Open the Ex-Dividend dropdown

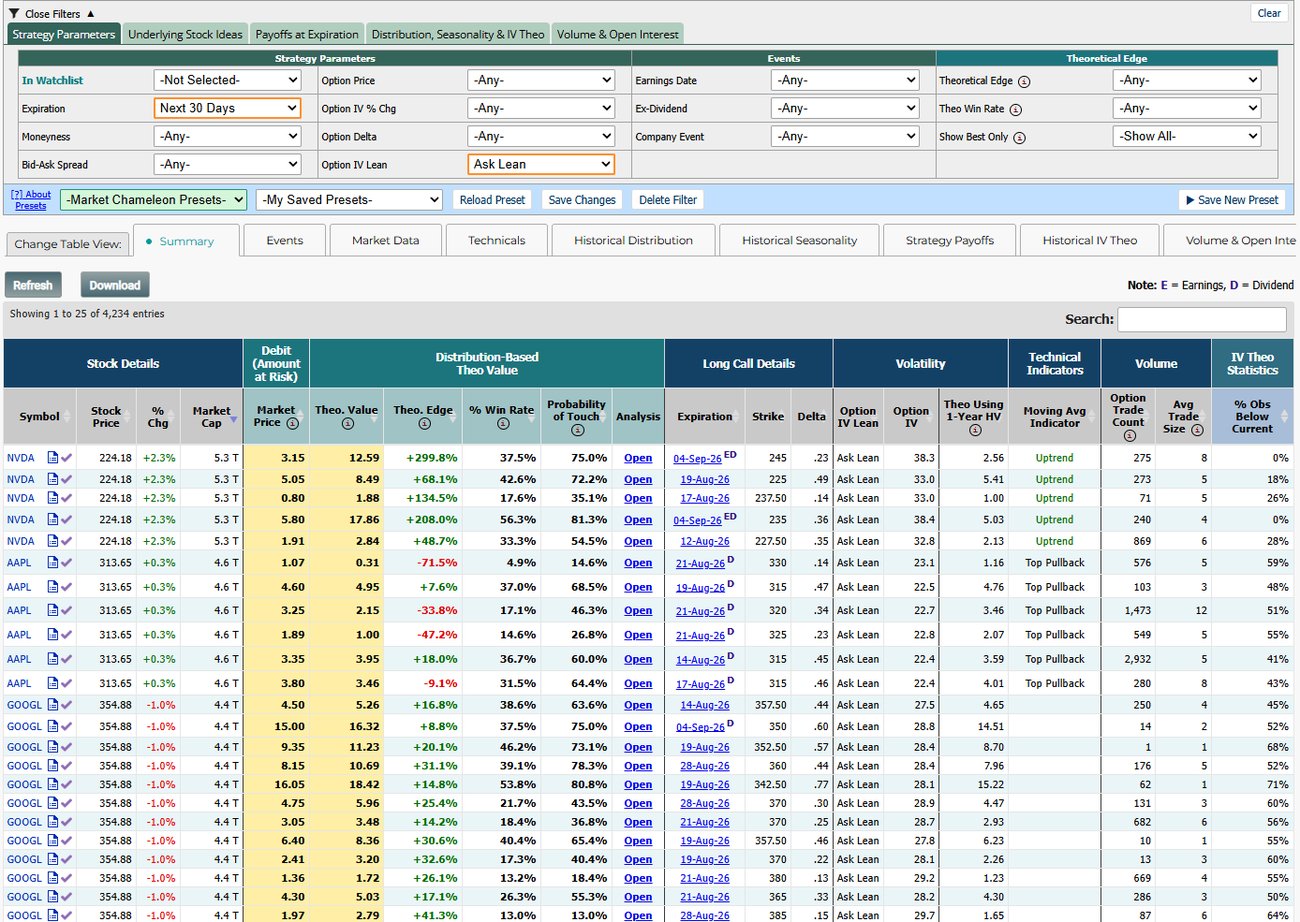(845, 108)
